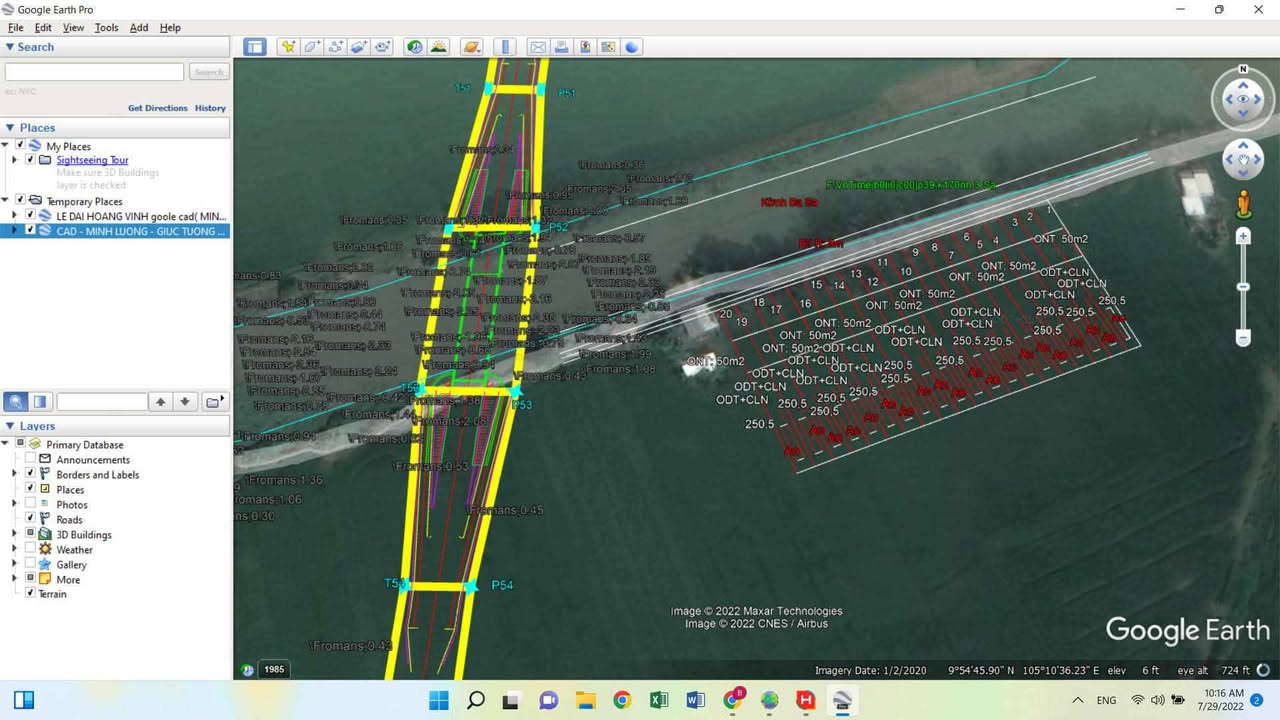Open the Tools menu
1280x720 pixels.
tap(106, 28)
